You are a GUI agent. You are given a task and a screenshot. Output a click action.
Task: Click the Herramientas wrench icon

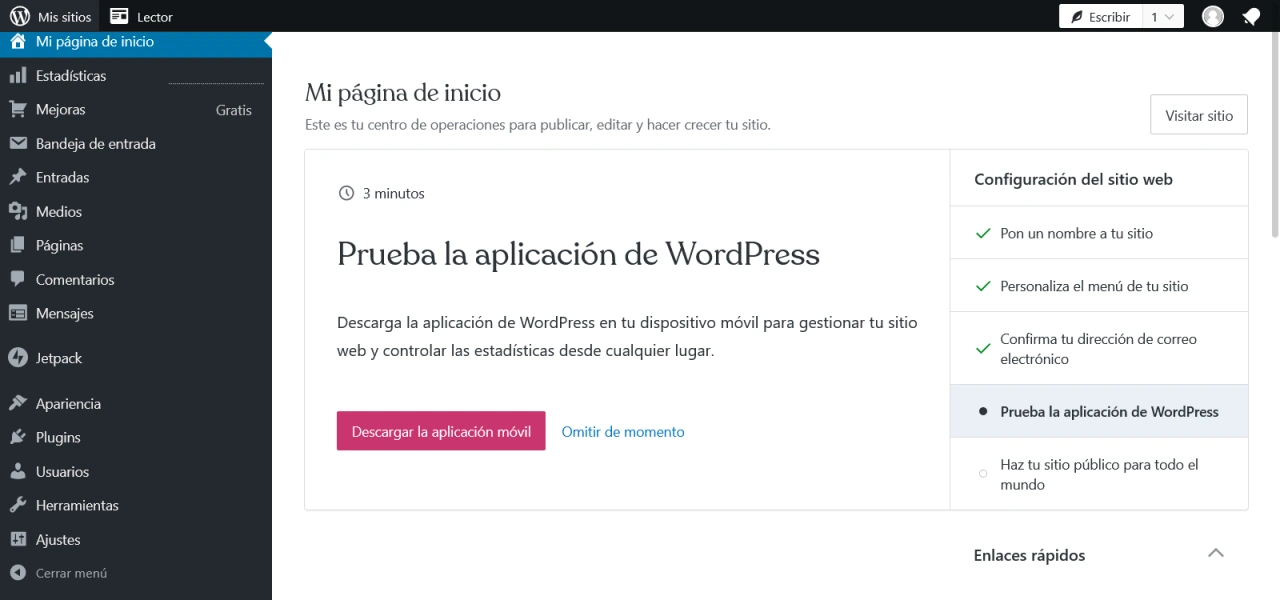(x=17, y=506)
